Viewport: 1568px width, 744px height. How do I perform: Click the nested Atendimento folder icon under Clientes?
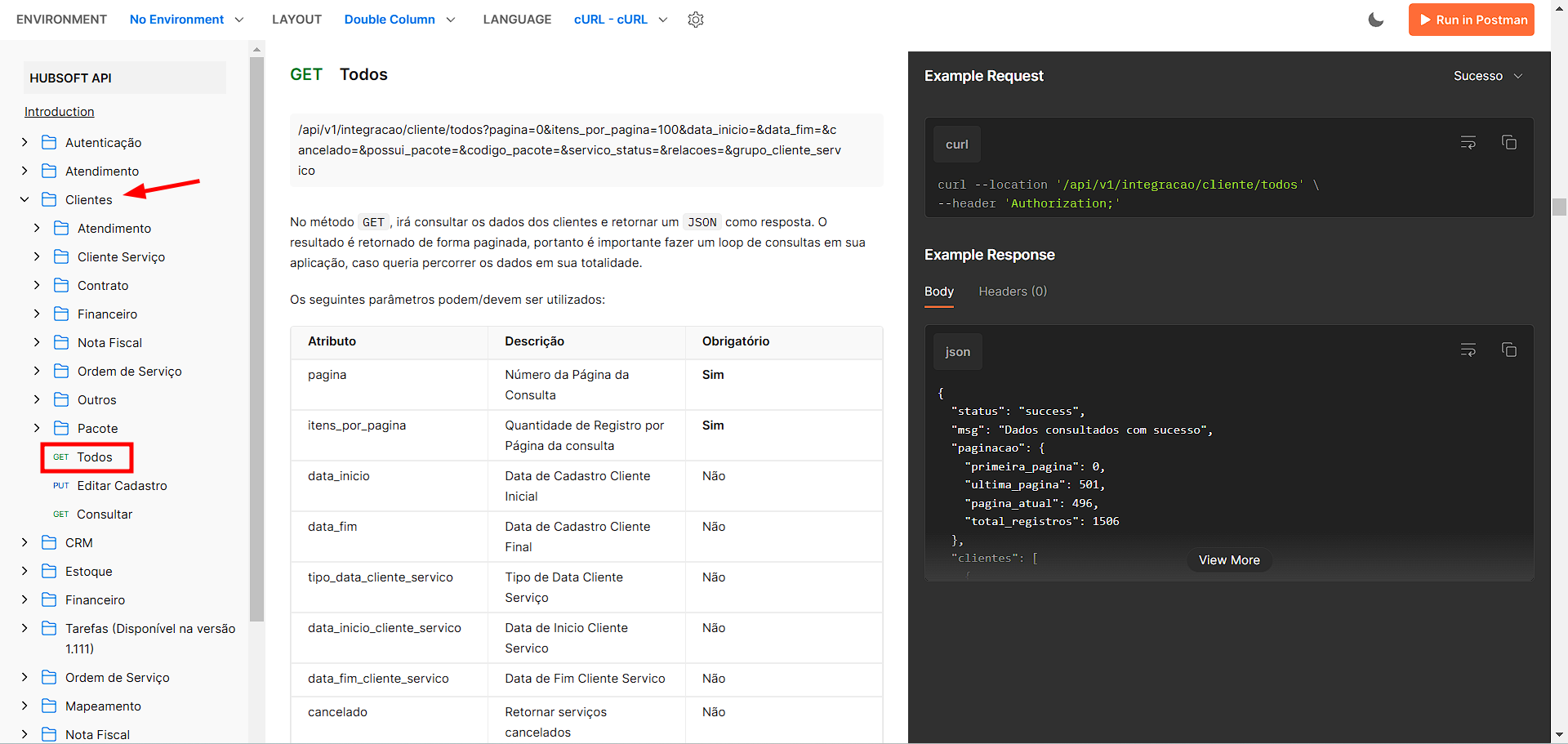pos(61,228)
